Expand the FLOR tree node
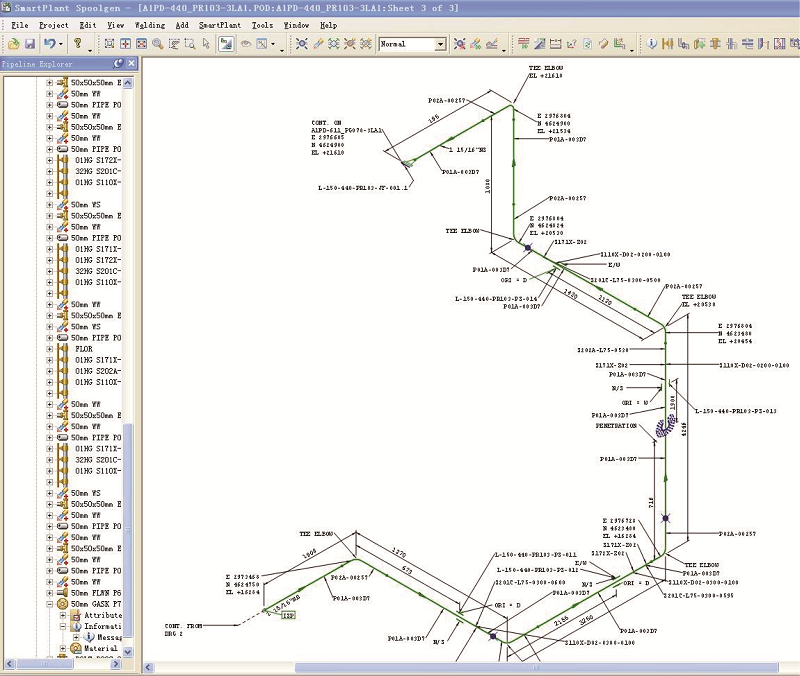The height and width of the screenshot is (676, 800). point(49,349)
